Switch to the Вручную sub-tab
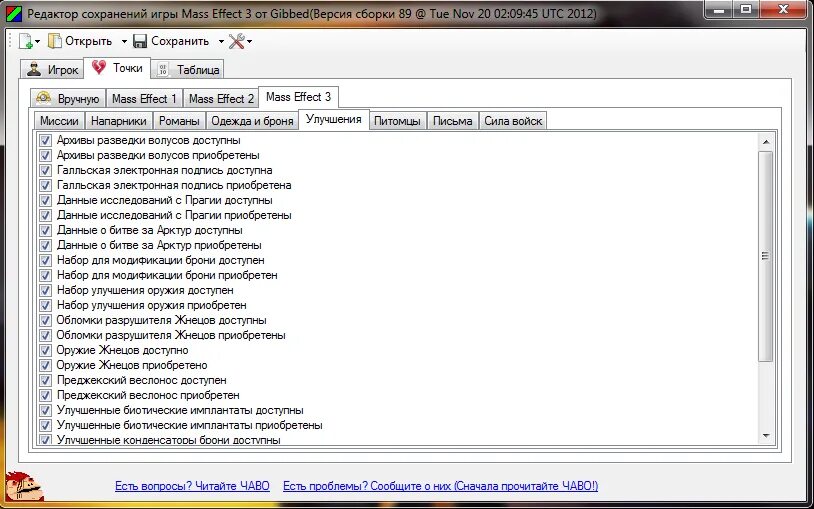 coord(68,99)
